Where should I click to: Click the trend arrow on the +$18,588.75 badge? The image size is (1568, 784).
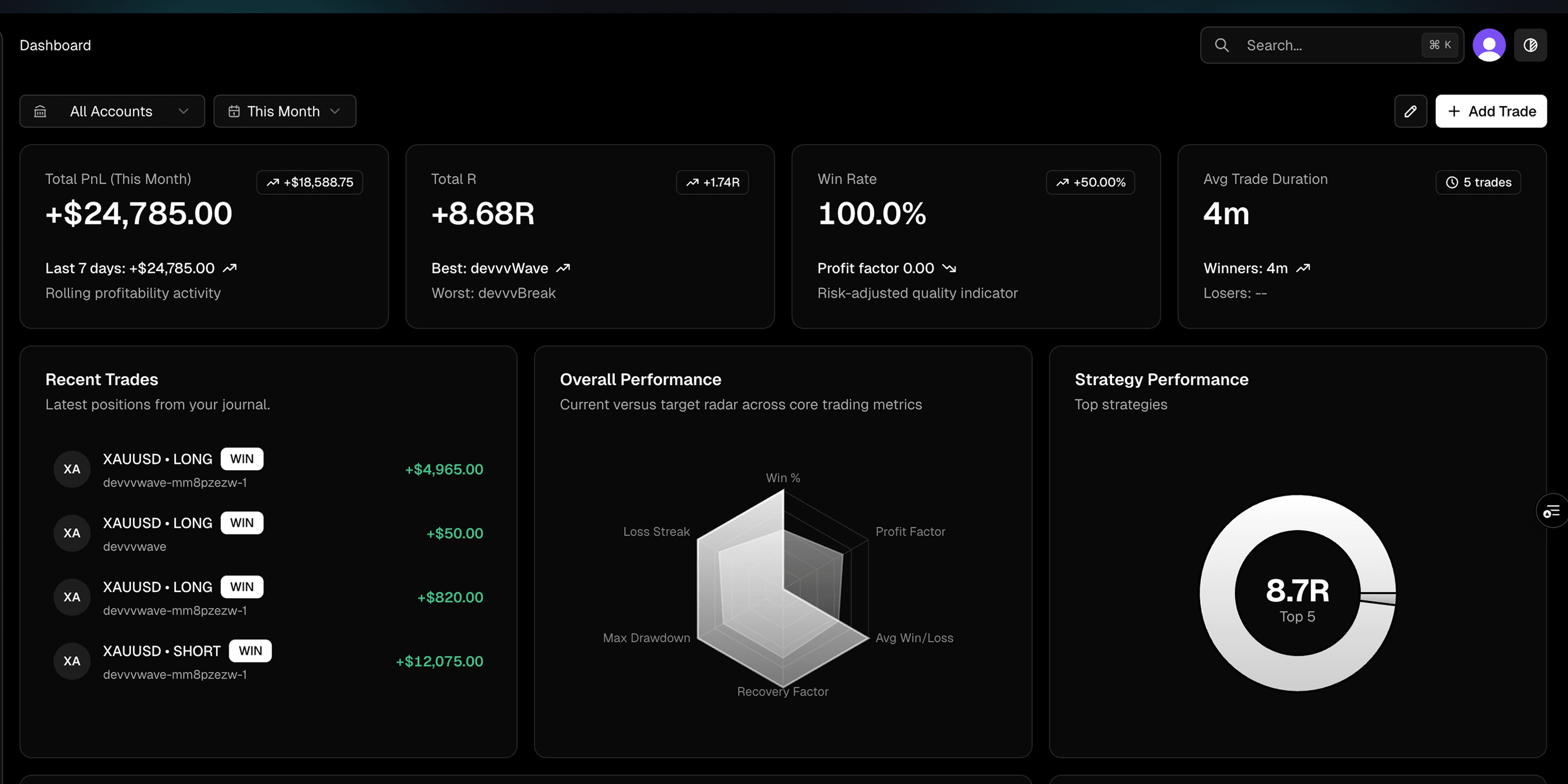[273, 182]
